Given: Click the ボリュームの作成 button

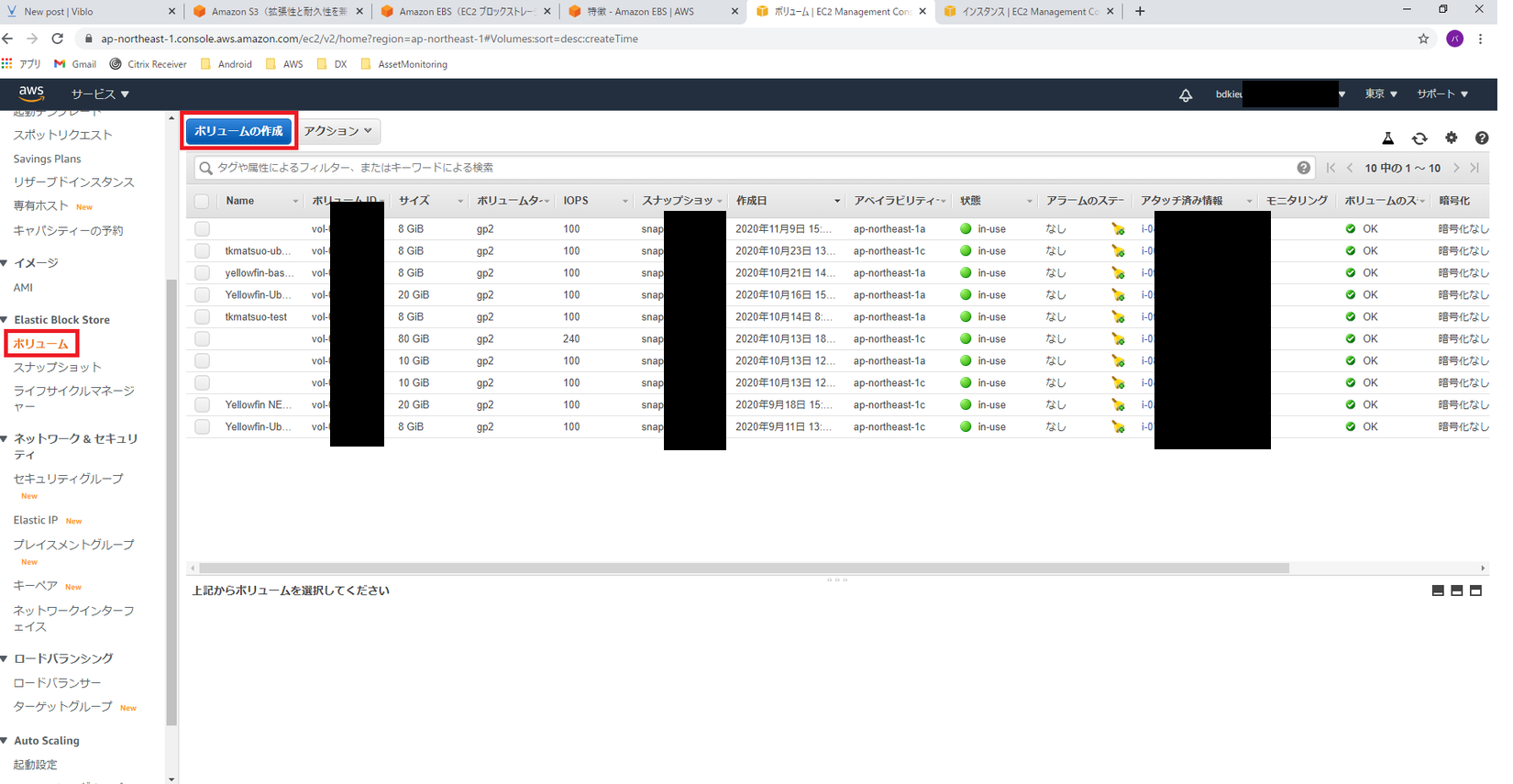Looking at the screenshot, I should pos(238,131).
